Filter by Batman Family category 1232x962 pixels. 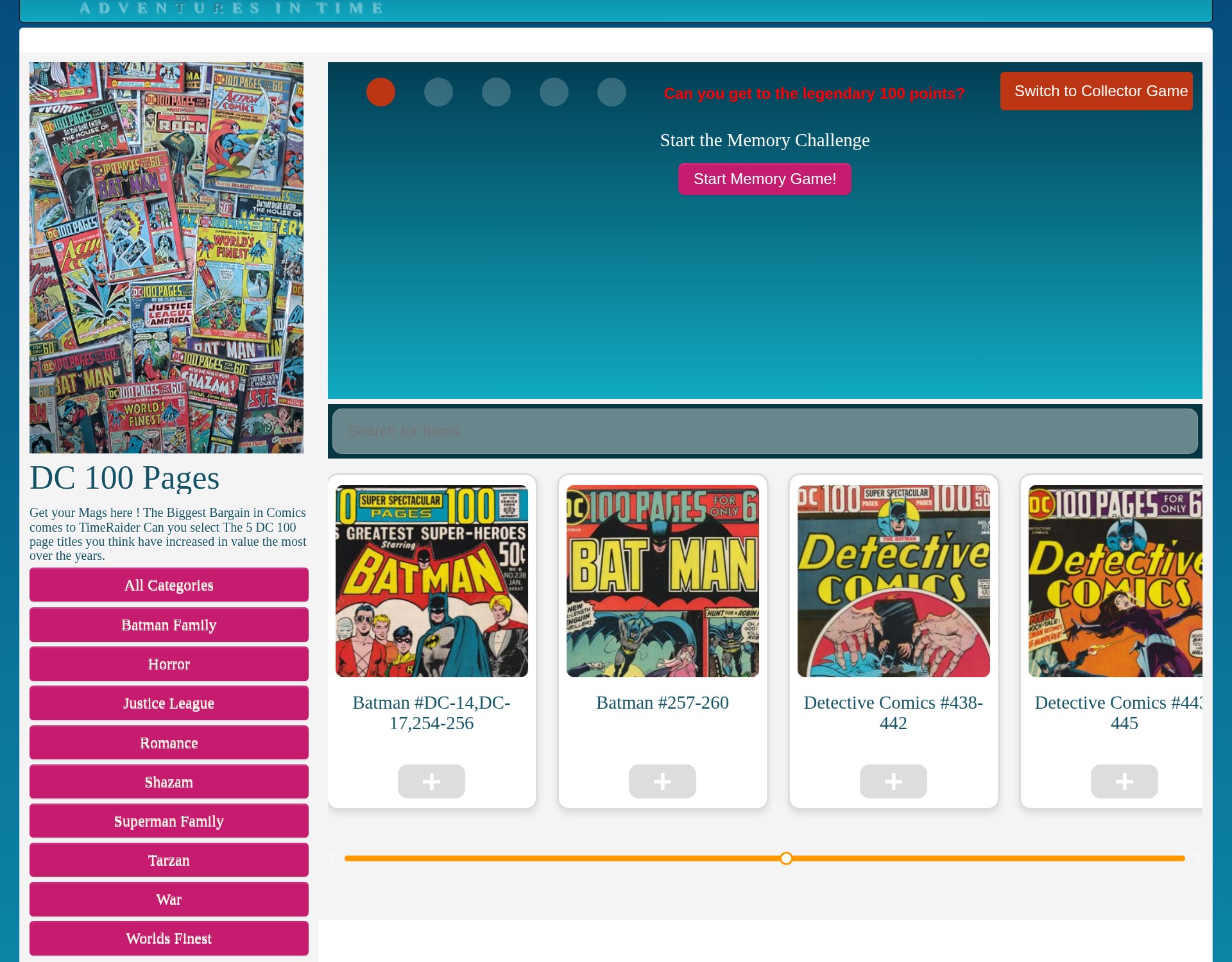point(169,625)
